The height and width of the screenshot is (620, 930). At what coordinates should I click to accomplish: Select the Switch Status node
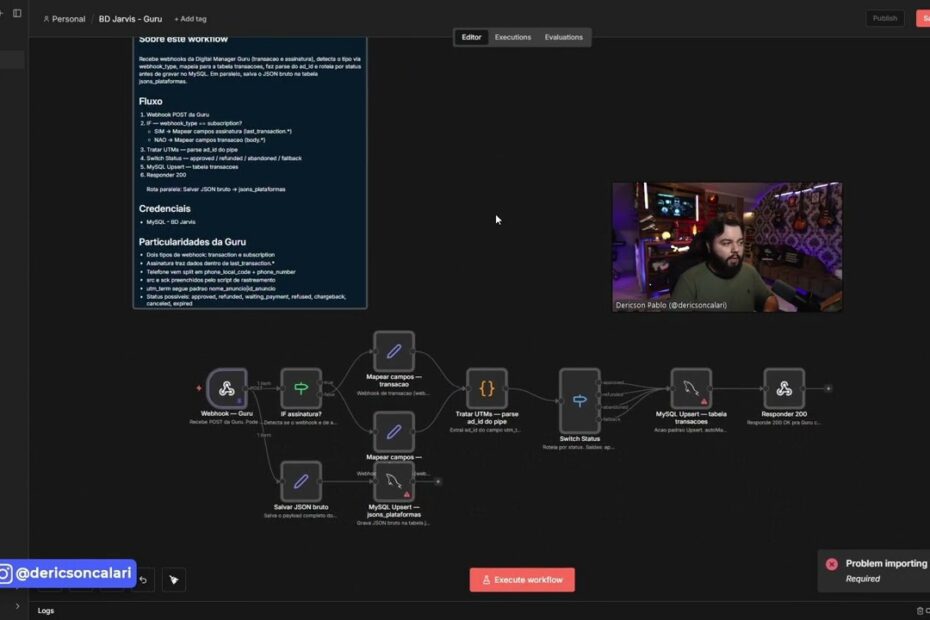click(580, 400)
